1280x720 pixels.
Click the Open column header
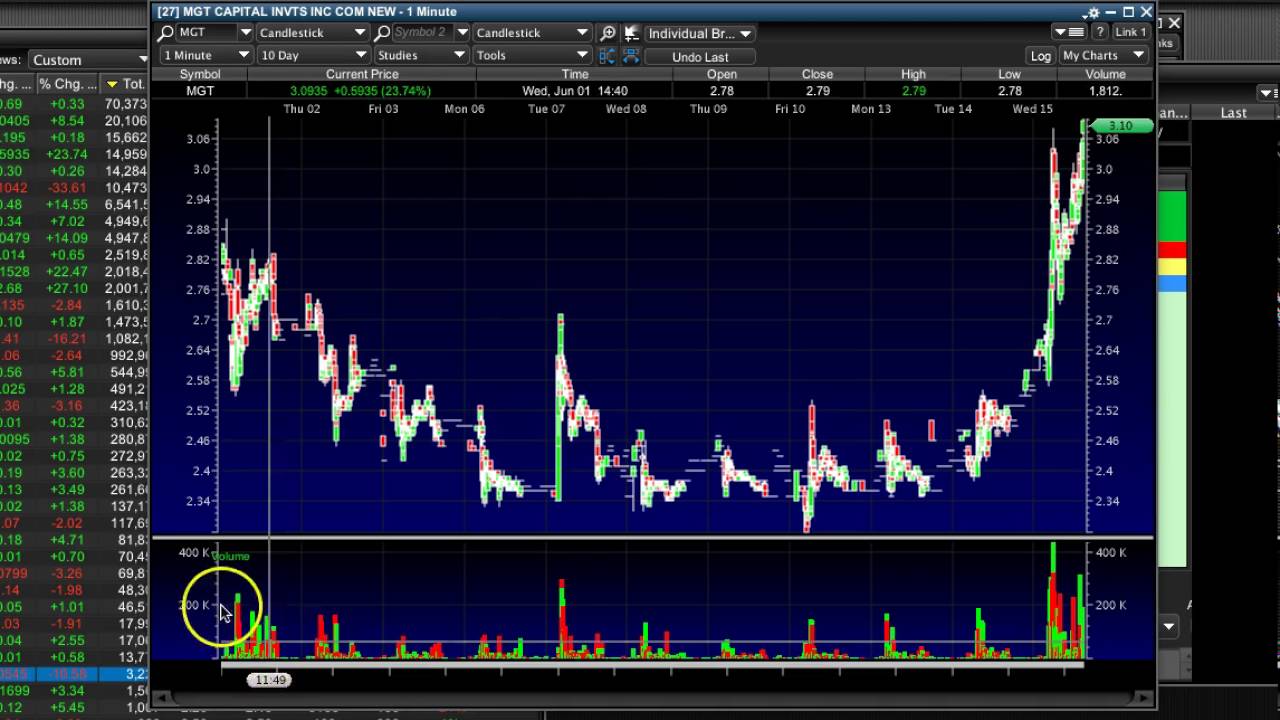click(x=721, y=74)
